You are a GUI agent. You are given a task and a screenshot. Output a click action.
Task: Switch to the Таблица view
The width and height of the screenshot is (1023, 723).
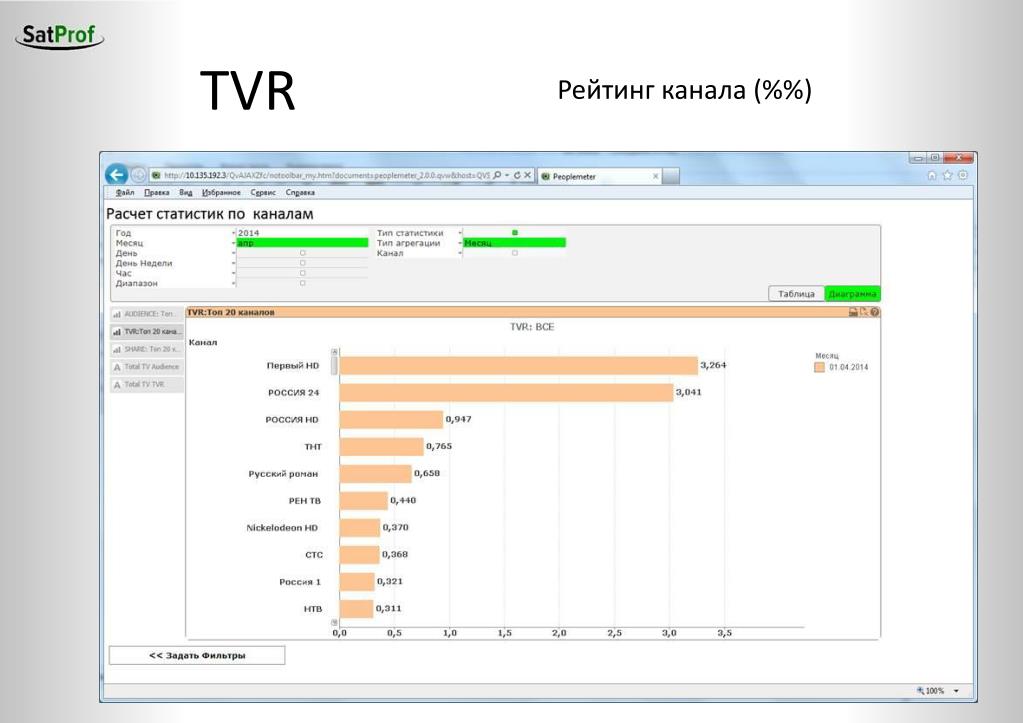coord(797,294)
